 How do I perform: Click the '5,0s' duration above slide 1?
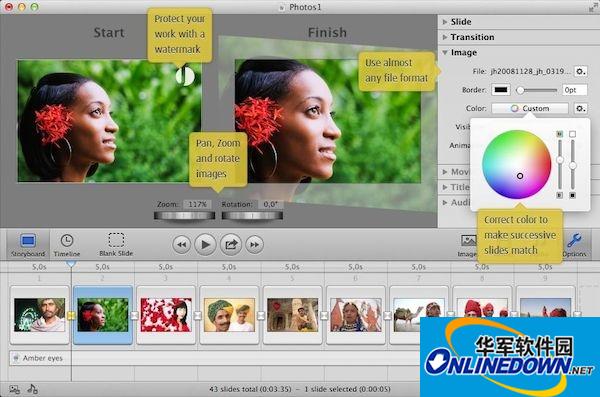point(39,266)
